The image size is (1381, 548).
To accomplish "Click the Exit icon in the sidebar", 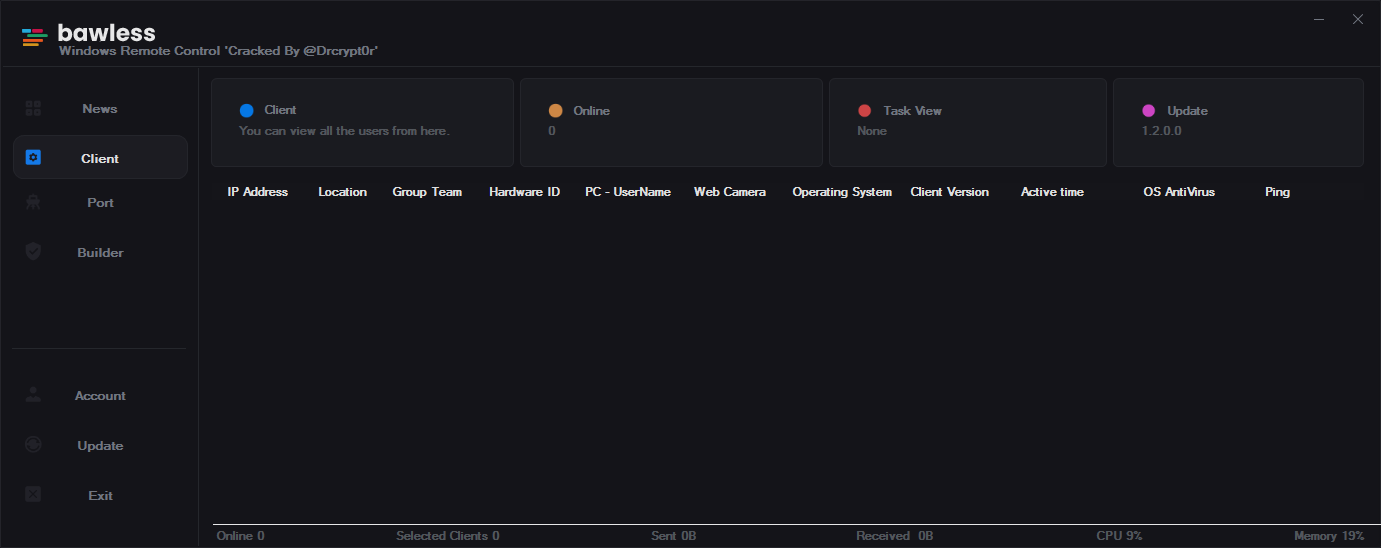I will [33, 495].
